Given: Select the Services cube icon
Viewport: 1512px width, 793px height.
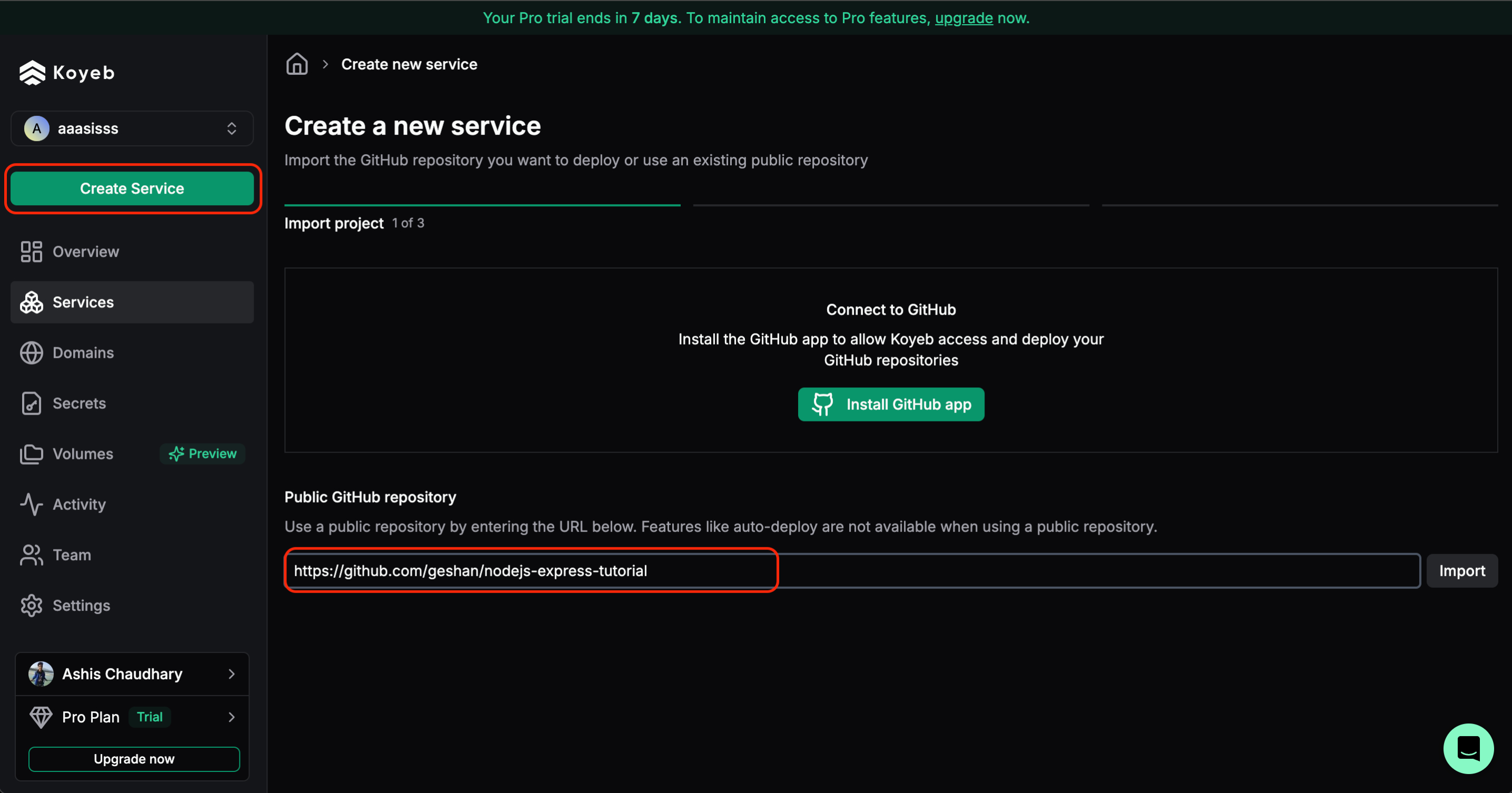Looking at the screenshot, I should 31,302.
